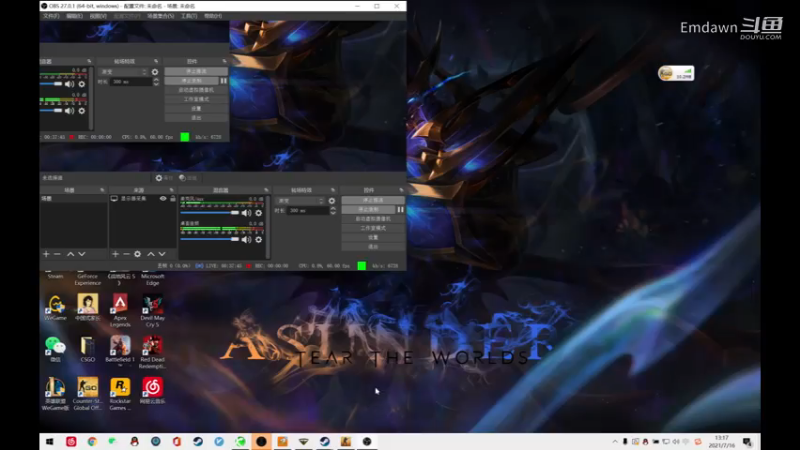The width and height of the screenshot is (800, 450).
Task: Open Counter-Strike Global Offensive desktop shortcut
Action: coord(88,394)
